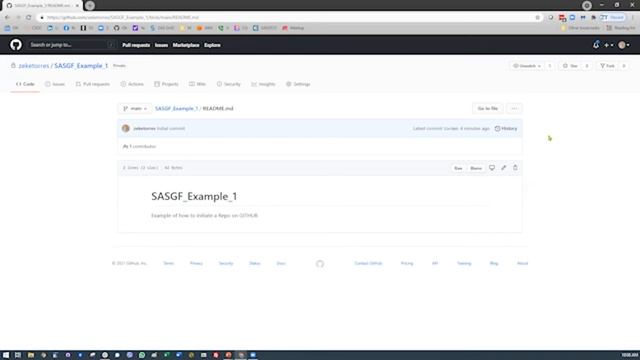
Task: Open the Status footer link
Action: [x=255, y=264]
